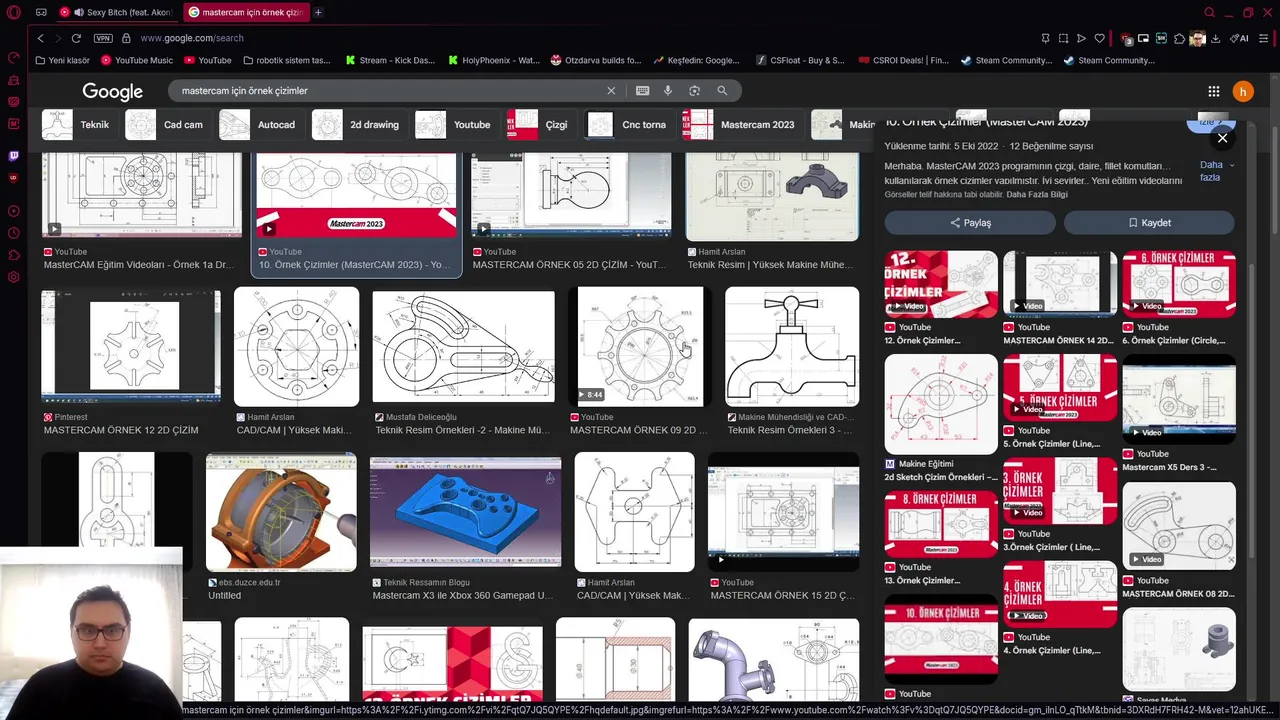This screenshot has width=1280, height=720.
Task: Select the Mastercam 2023 filter chip
Action: coord(742,125)
